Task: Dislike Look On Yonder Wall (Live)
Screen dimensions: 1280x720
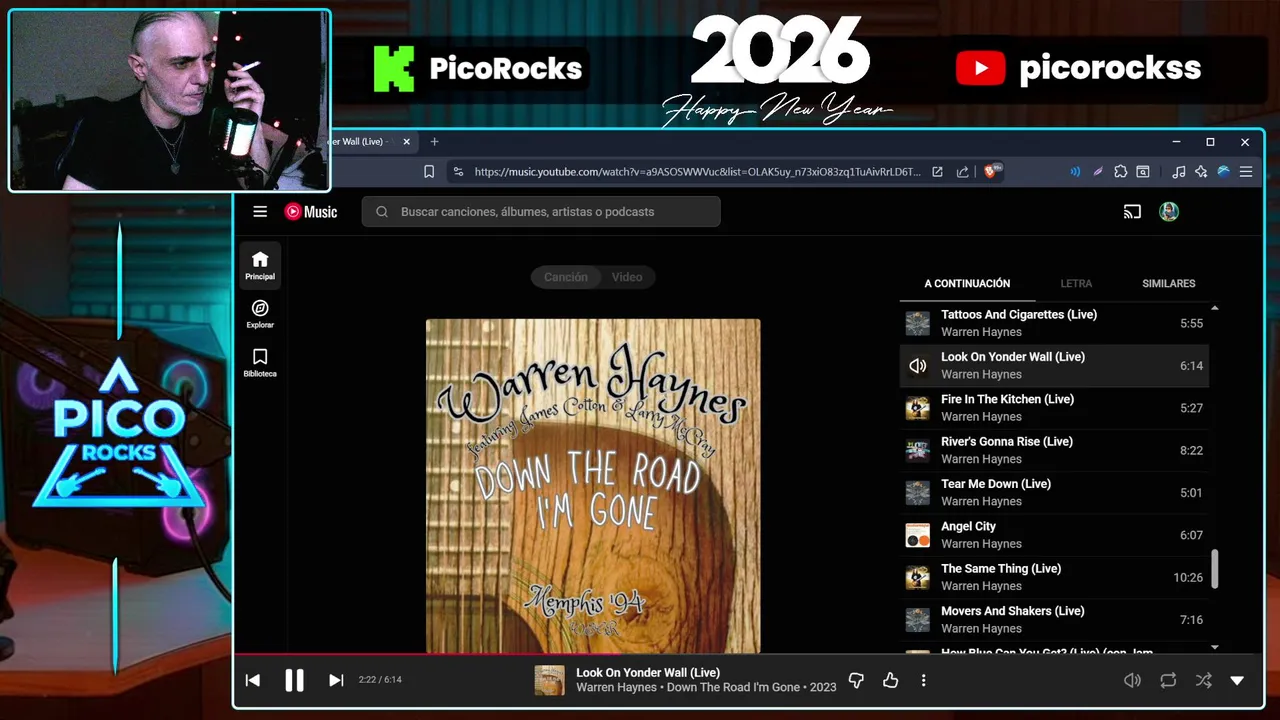Action: [856, 680]
